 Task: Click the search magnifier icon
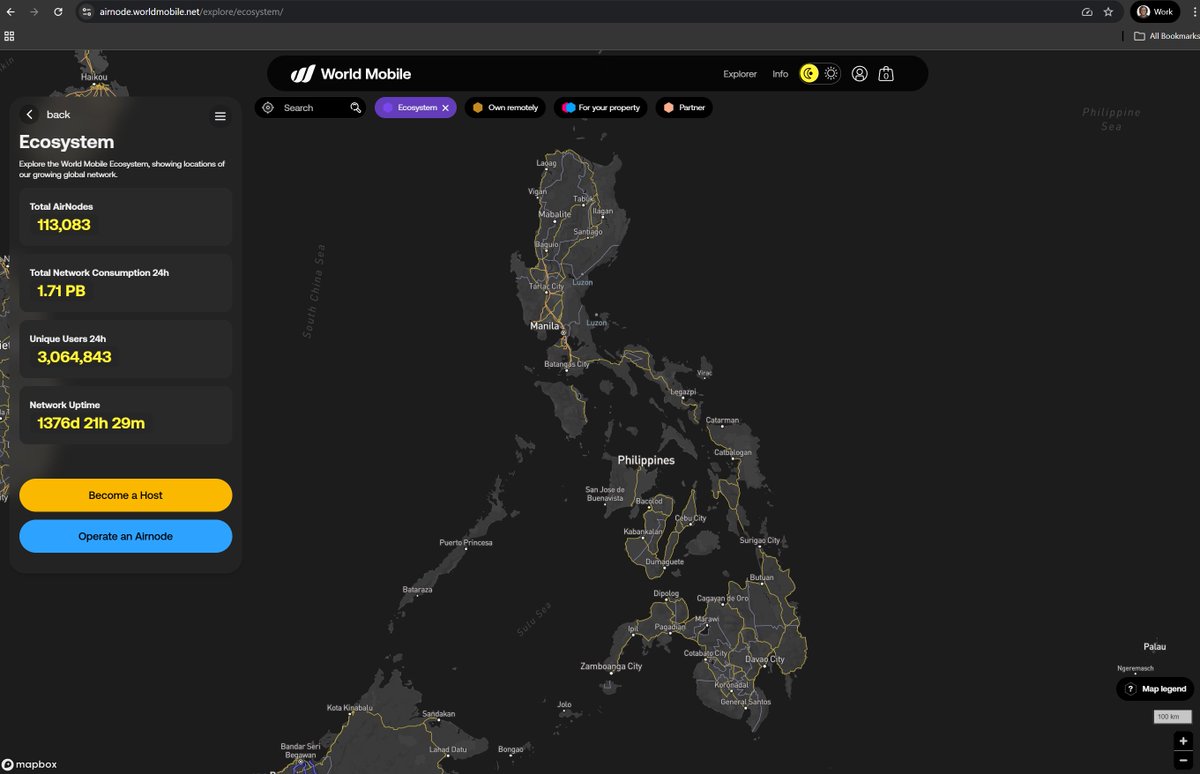(x=355, y=107)
